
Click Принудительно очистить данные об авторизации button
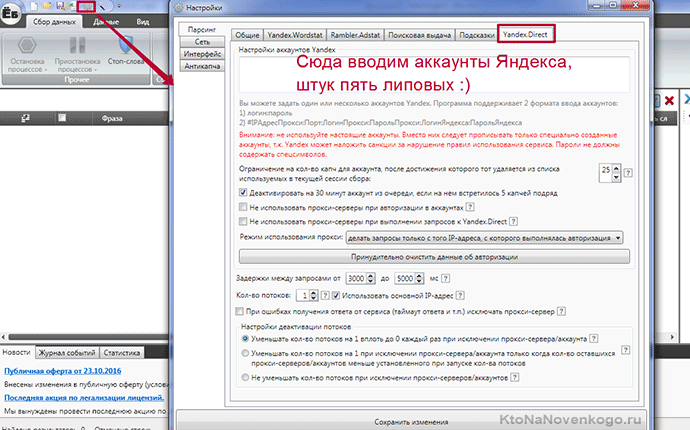point(434,257)
